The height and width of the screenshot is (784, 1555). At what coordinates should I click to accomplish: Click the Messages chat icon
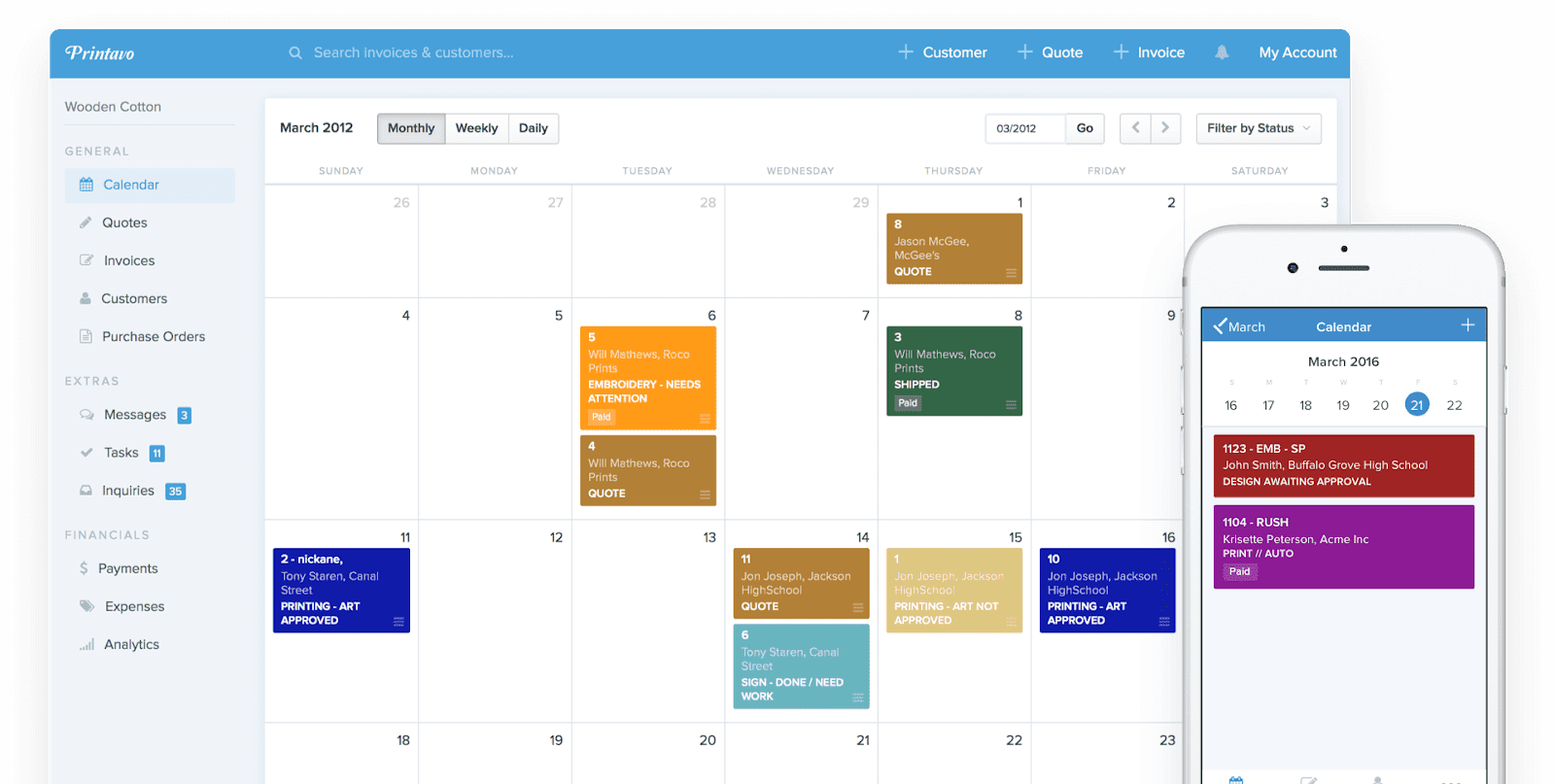point(86,415)
